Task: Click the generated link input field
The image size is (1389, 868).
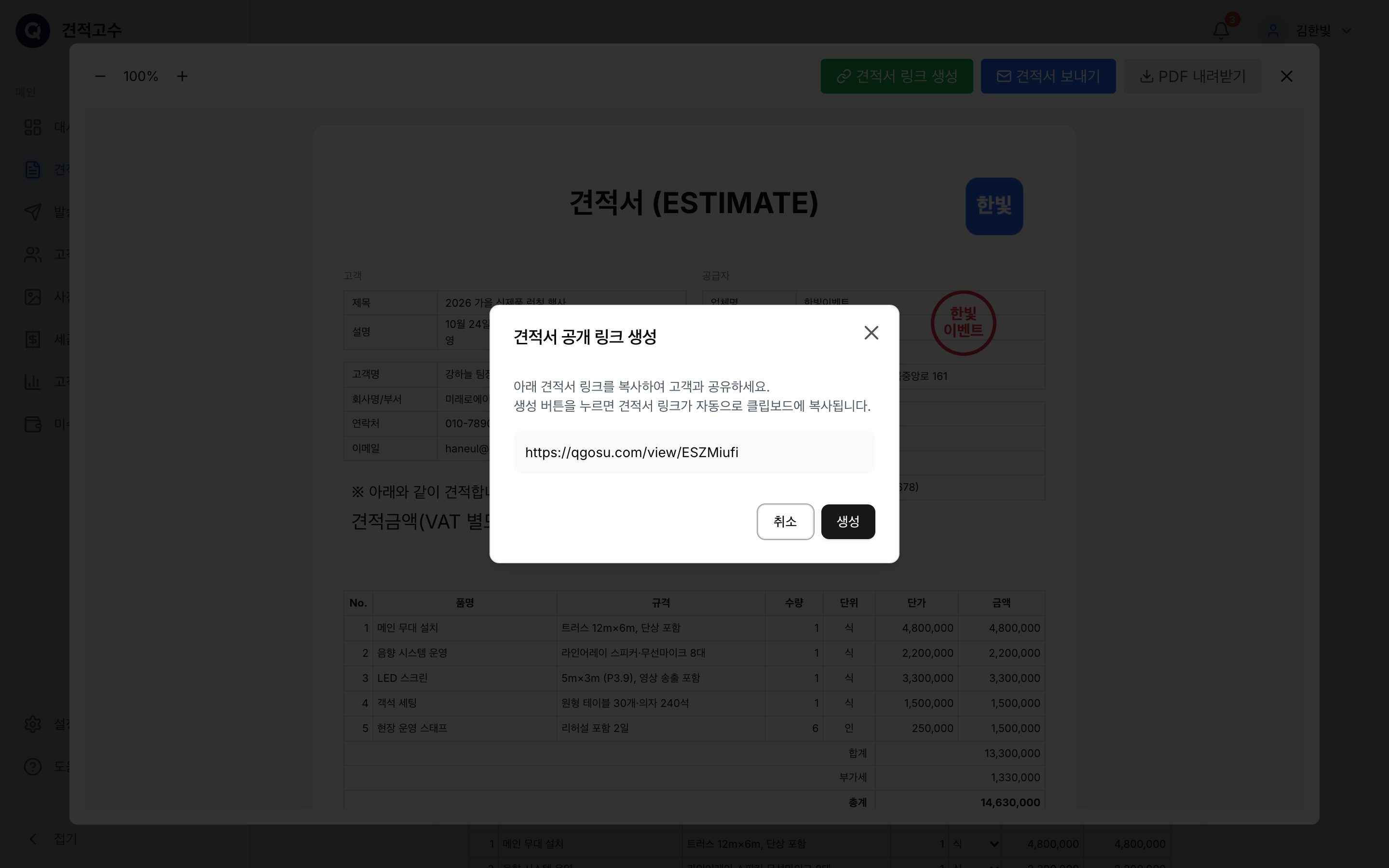Action: [694, 452]
